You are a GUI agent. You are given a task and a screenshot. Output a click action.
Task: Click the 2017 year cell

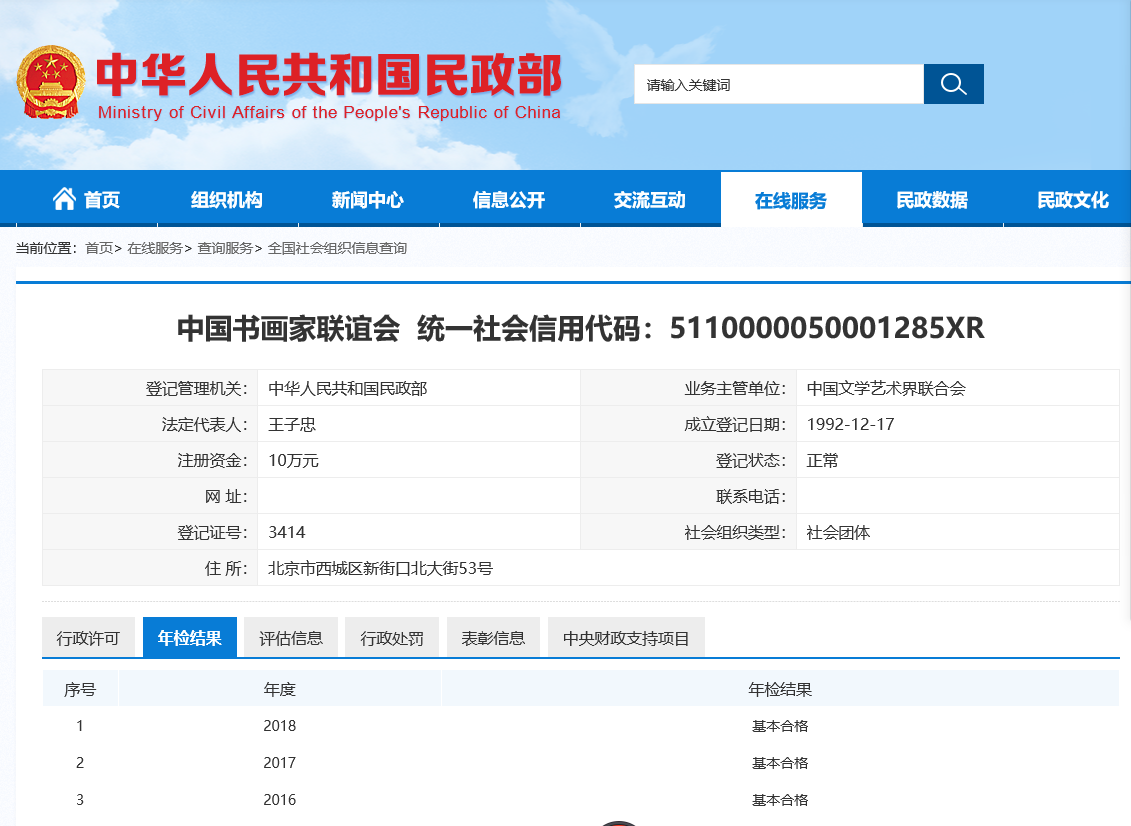280,763
